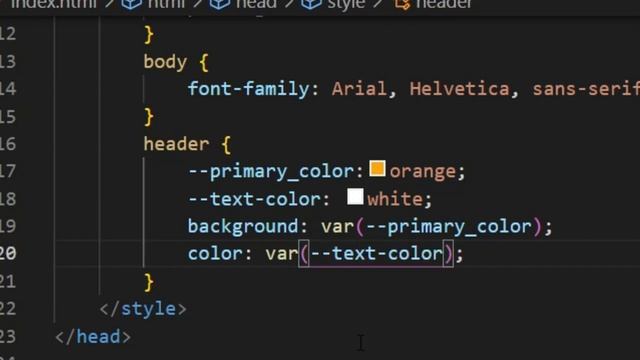
Task: Click the 'white' value text
Action: [395, 199]
